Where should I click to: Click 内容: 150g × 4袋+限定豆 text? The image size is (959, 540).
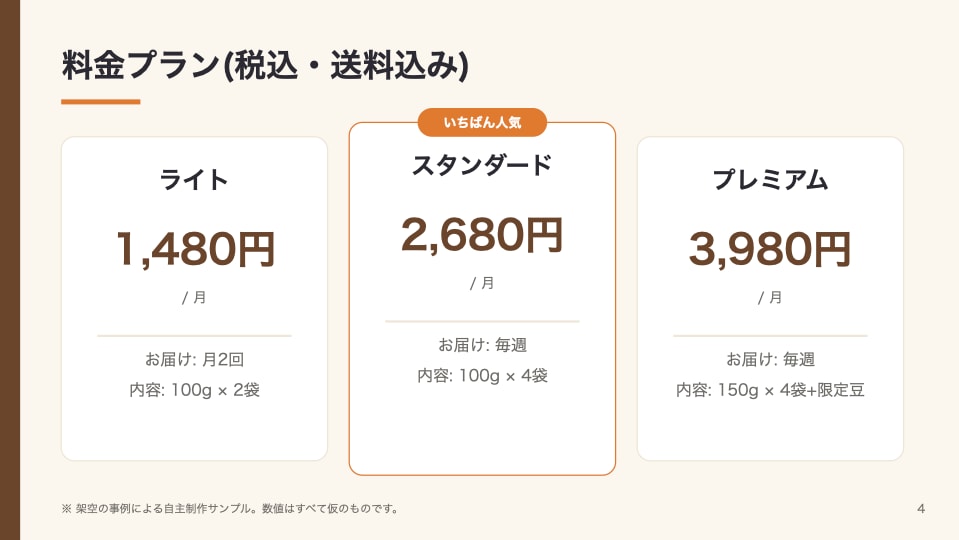(x=770, y=390)
